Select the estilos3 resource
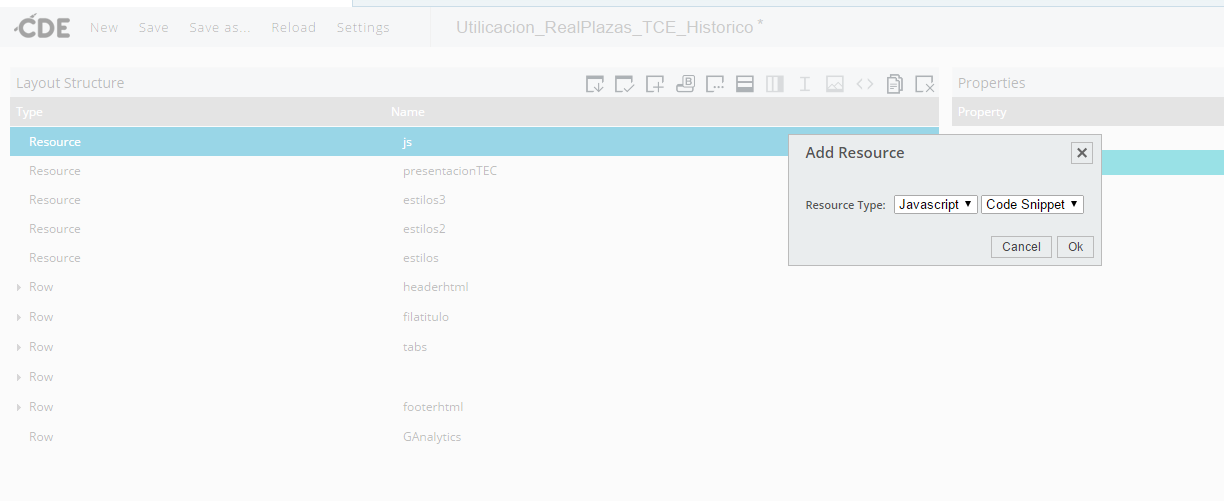This screenshot has height=501, width=1224. click(474, 200)
